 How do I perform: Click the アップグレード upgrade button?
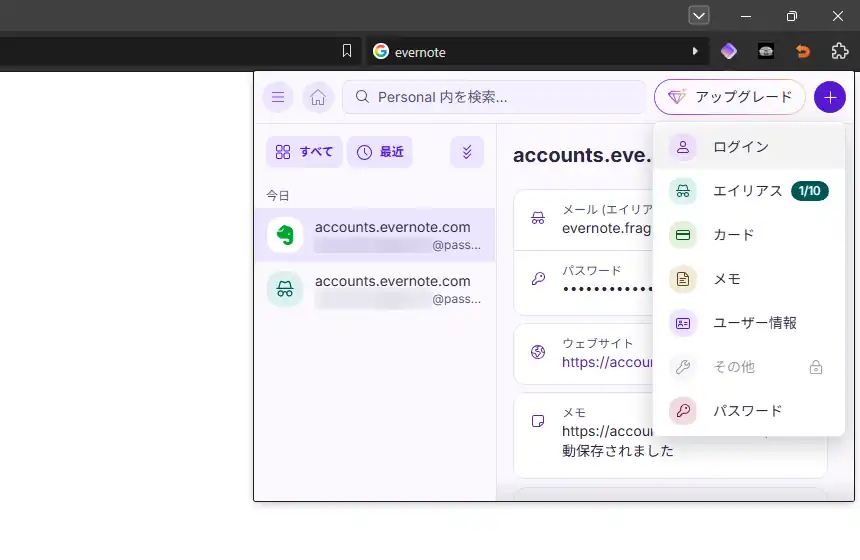(x=730, y=97)
